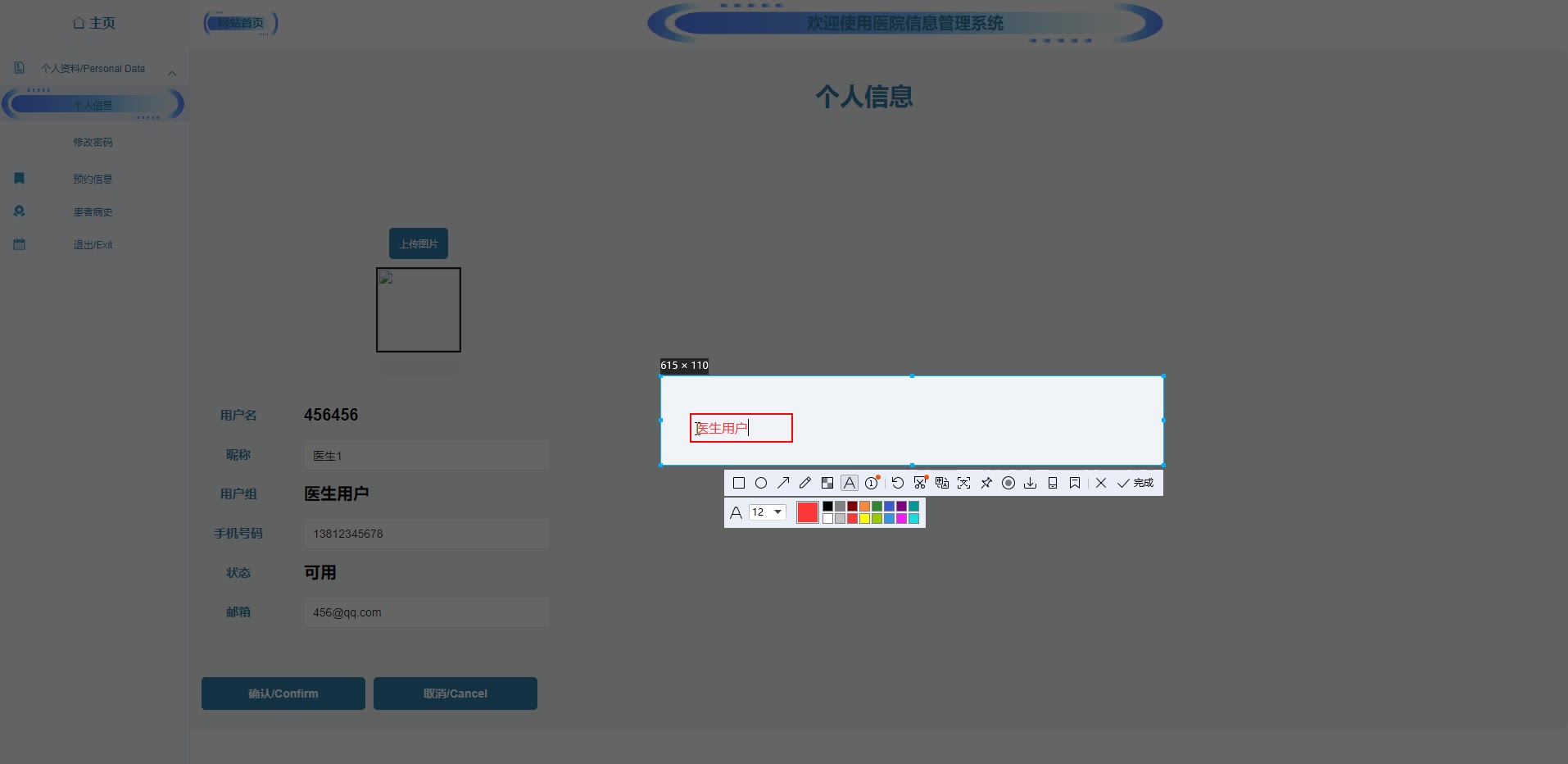1568x764 pixels.
Task: Click the current red color preview
Action: click(x=808, y=512)
